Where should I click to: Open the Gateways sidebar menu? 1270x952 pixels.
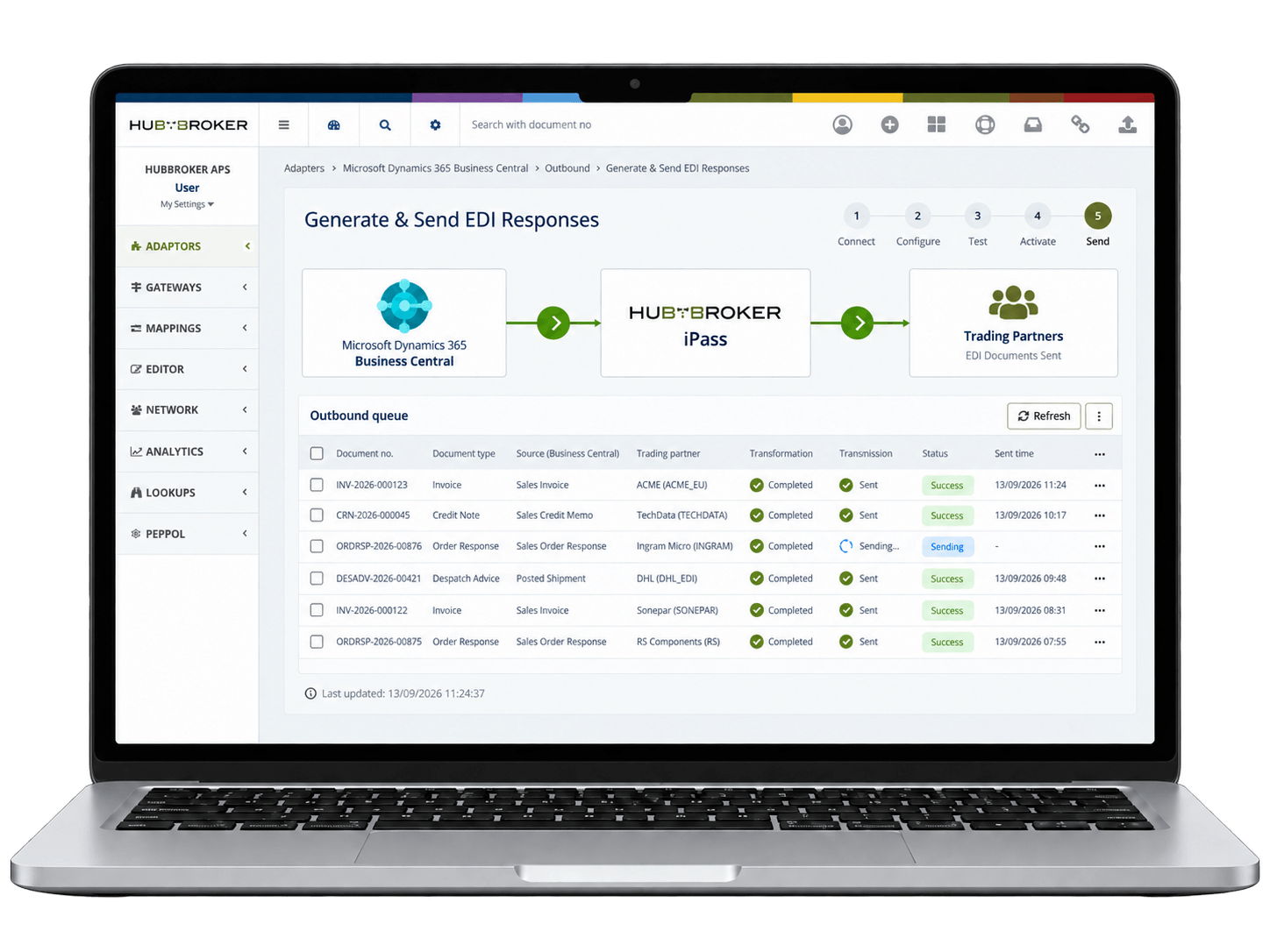click(x=187, y=288)
